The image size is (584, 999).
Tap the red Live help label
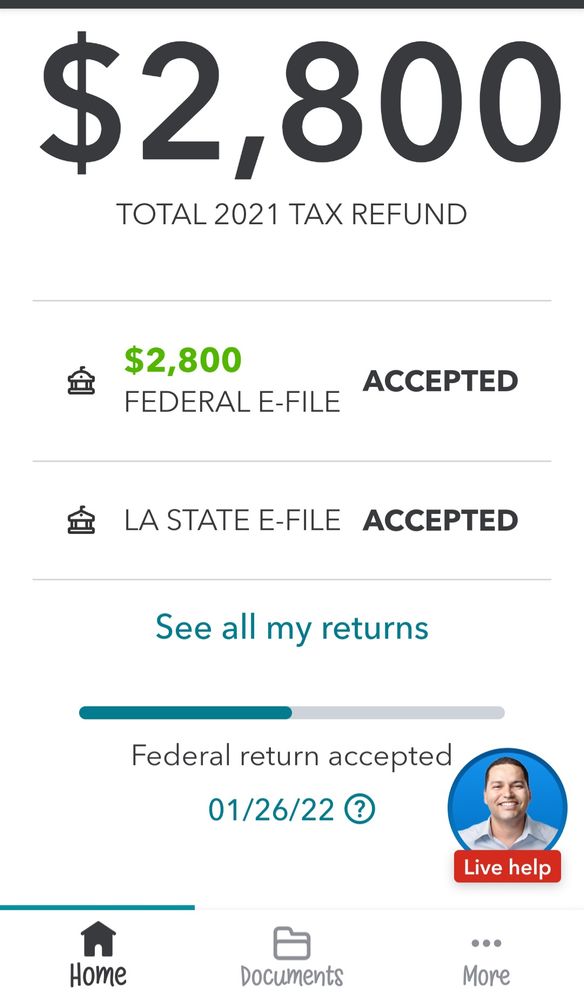coord(508,867)
